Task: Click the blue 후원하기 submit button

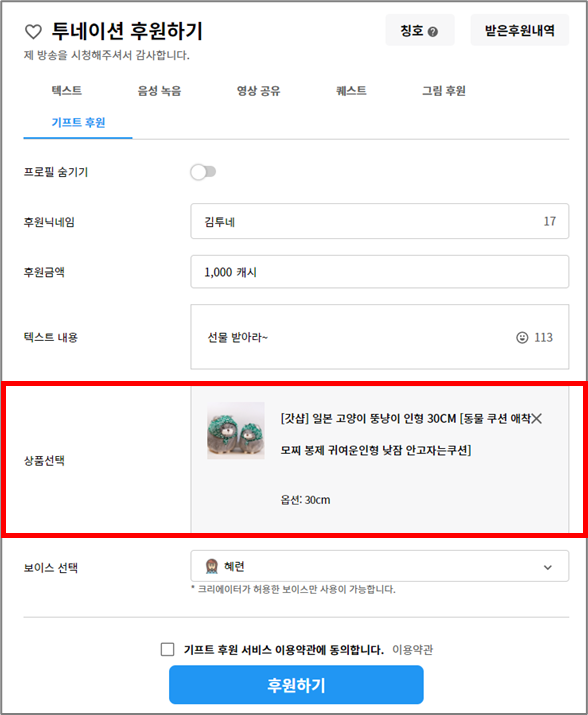Action: click(296, 685)
